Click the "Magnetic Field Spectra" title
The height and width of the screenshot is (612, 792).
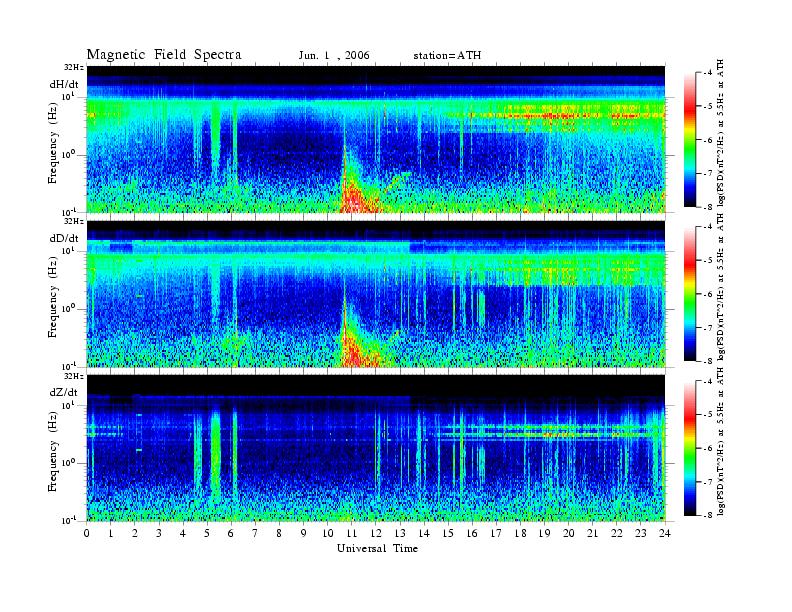click(164, 55)
